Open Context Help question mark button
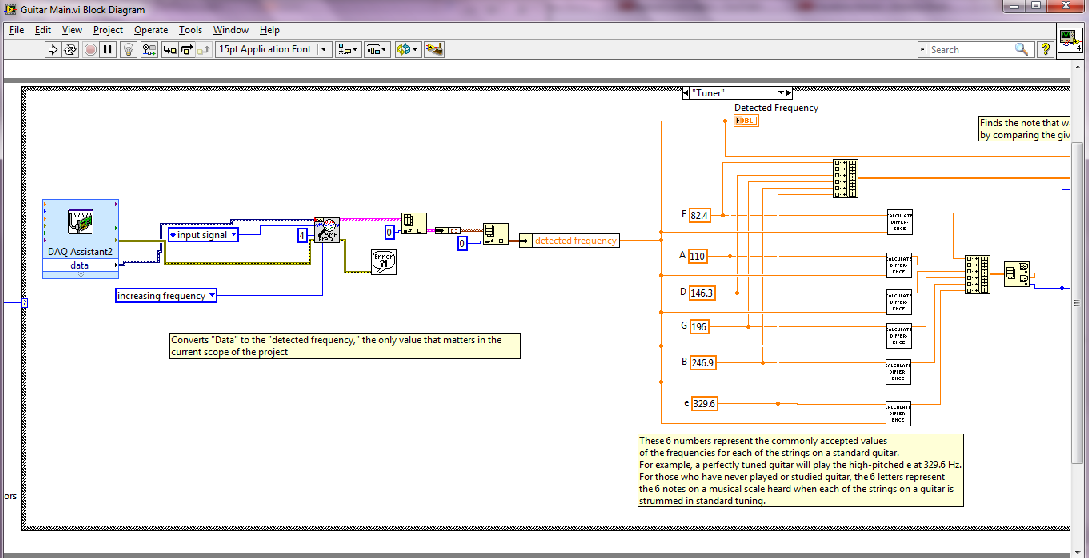Image resolution: width=1089 pixels, height=558 pixels. click(1045, 49)
